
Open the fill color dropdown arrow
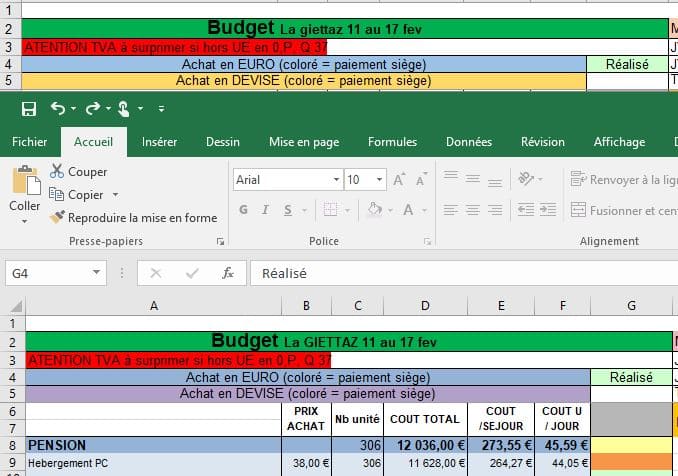click(390, 211)
